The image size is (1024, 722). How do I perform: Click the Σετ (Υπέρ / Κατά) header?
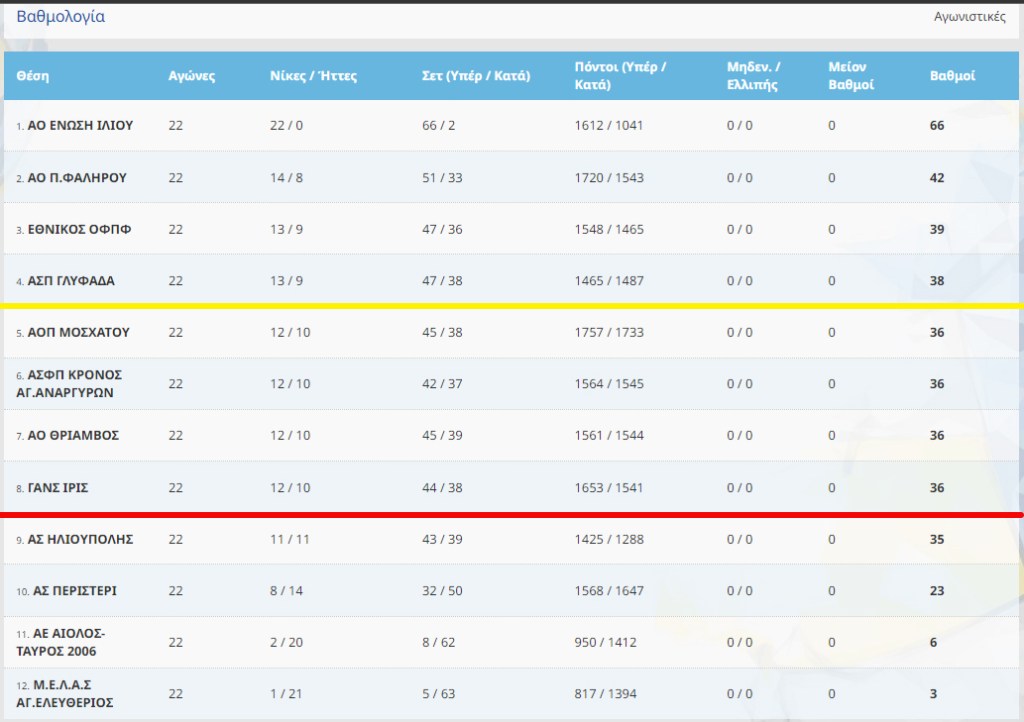point(476,76)
